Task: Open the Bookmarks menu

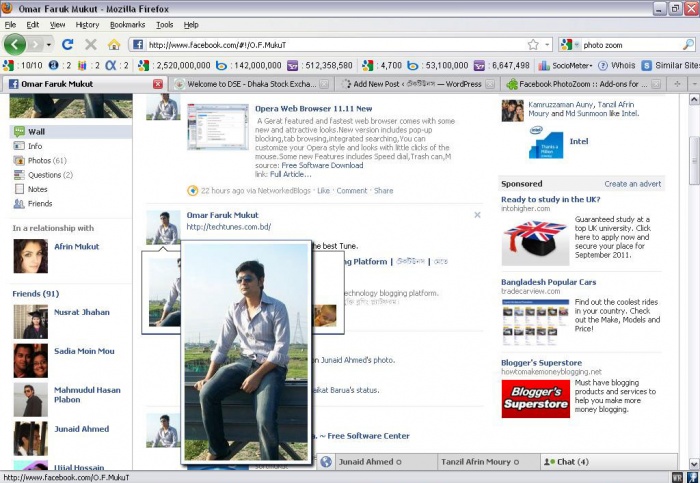Action: (x=127, y=25)
